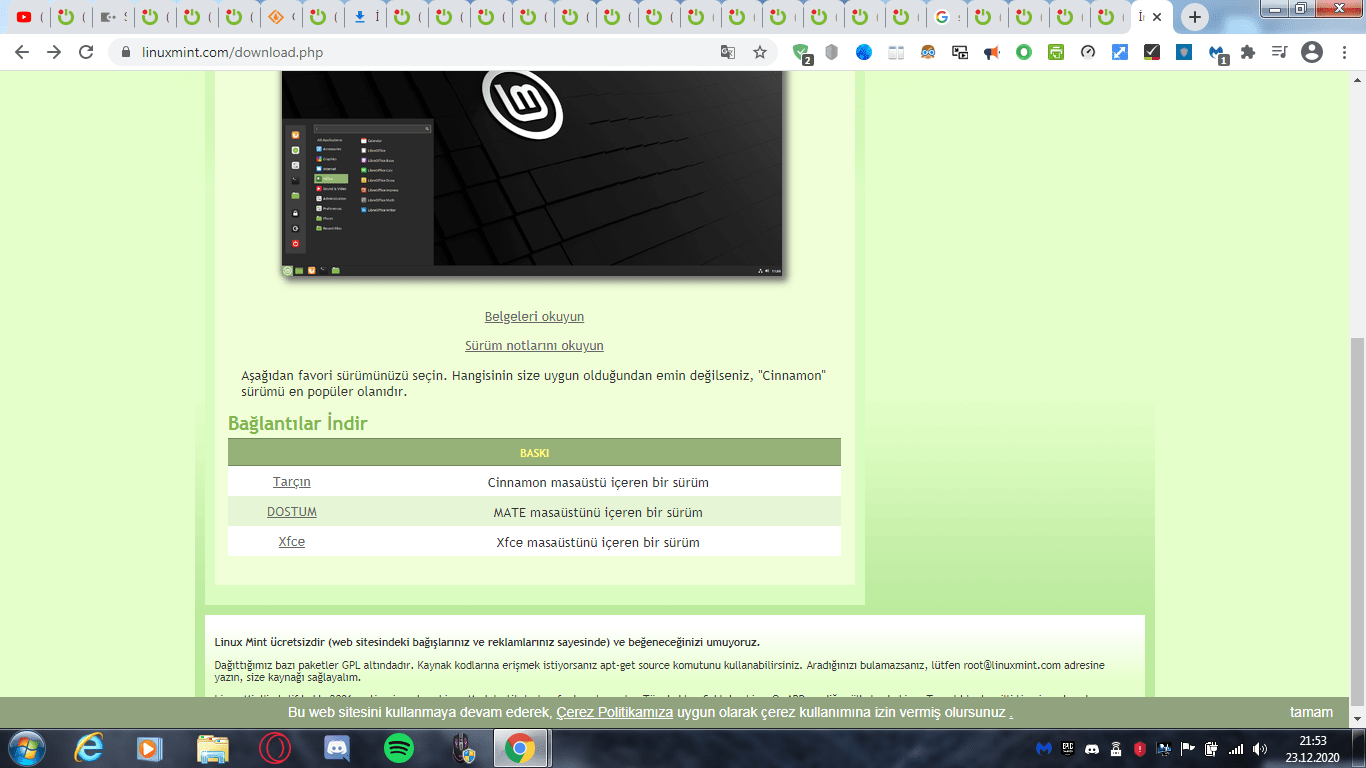Bookmark this page with the star icon

click(760, 52)
